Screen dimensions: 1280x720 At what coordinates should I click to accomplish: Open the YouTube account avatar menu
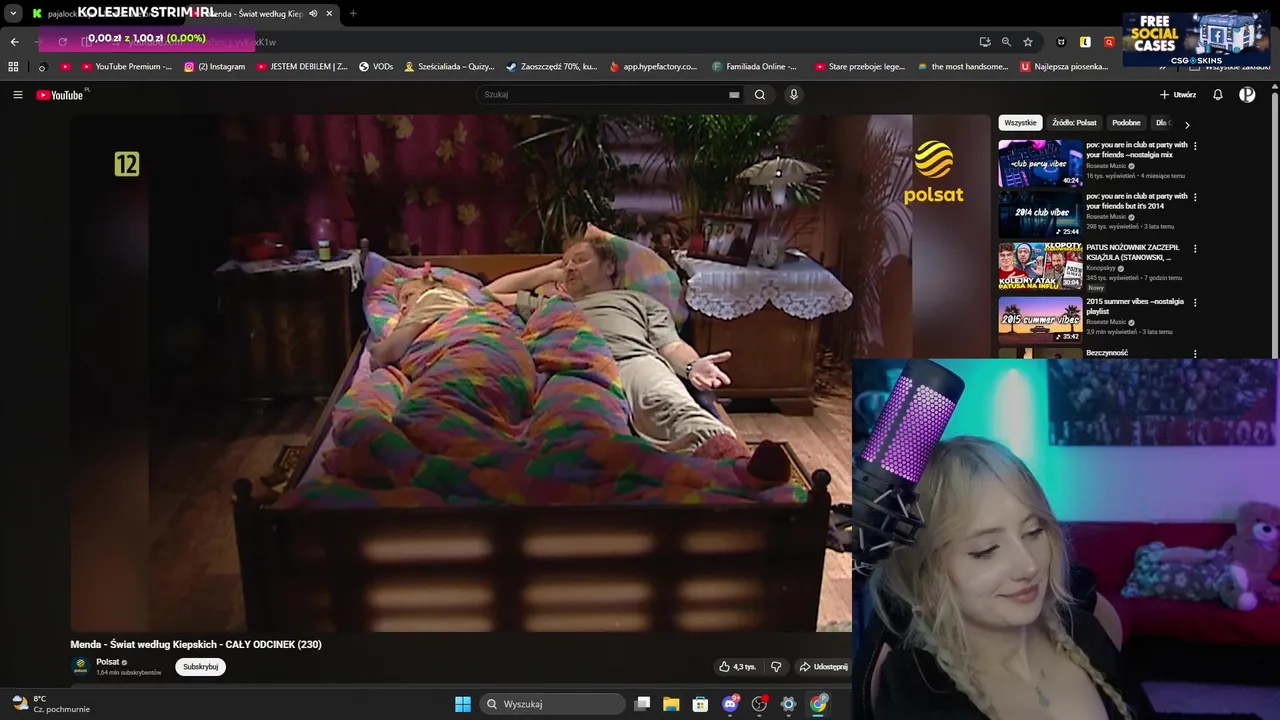[1247, 95]
